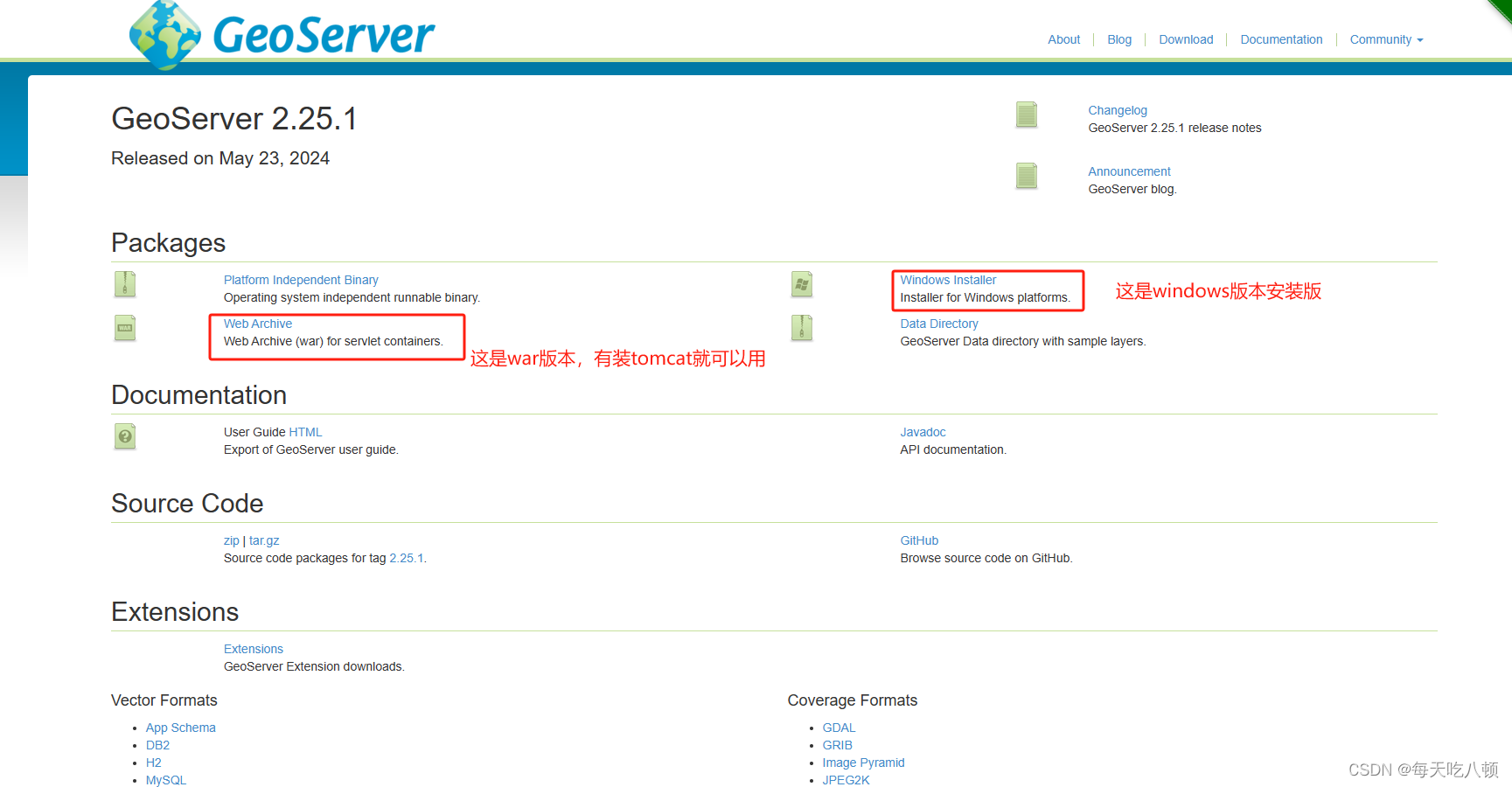1512x787 pixels.
Task: Open the About page
Action: click(x=1063, y=39)
